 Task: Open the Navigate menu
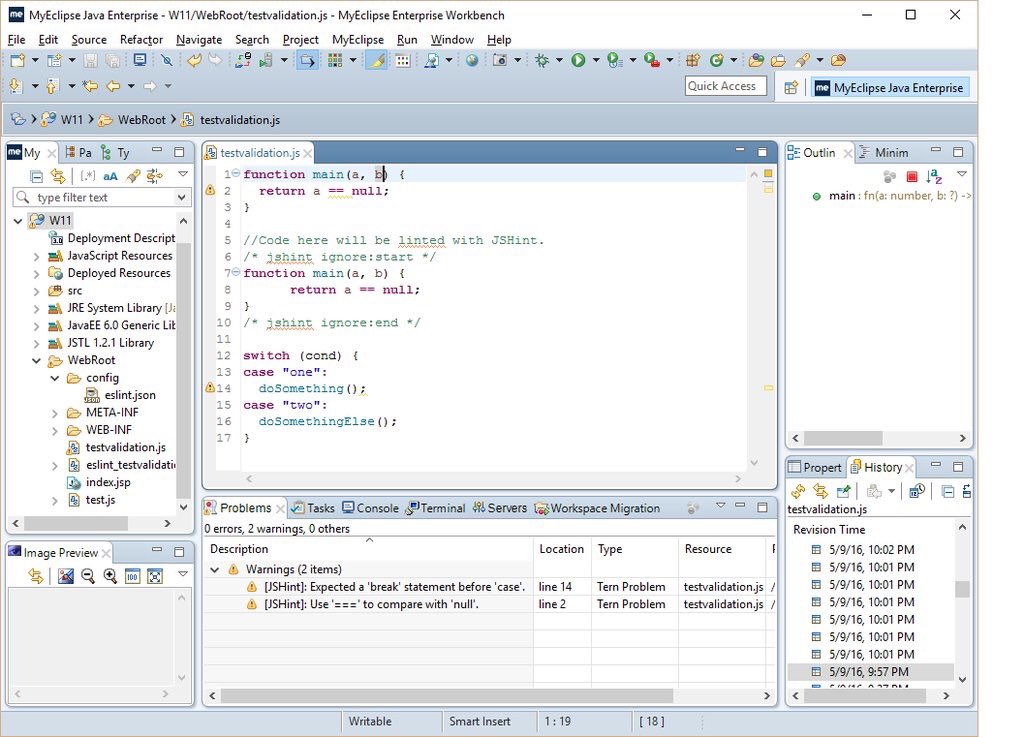click(x=199, y=40)
